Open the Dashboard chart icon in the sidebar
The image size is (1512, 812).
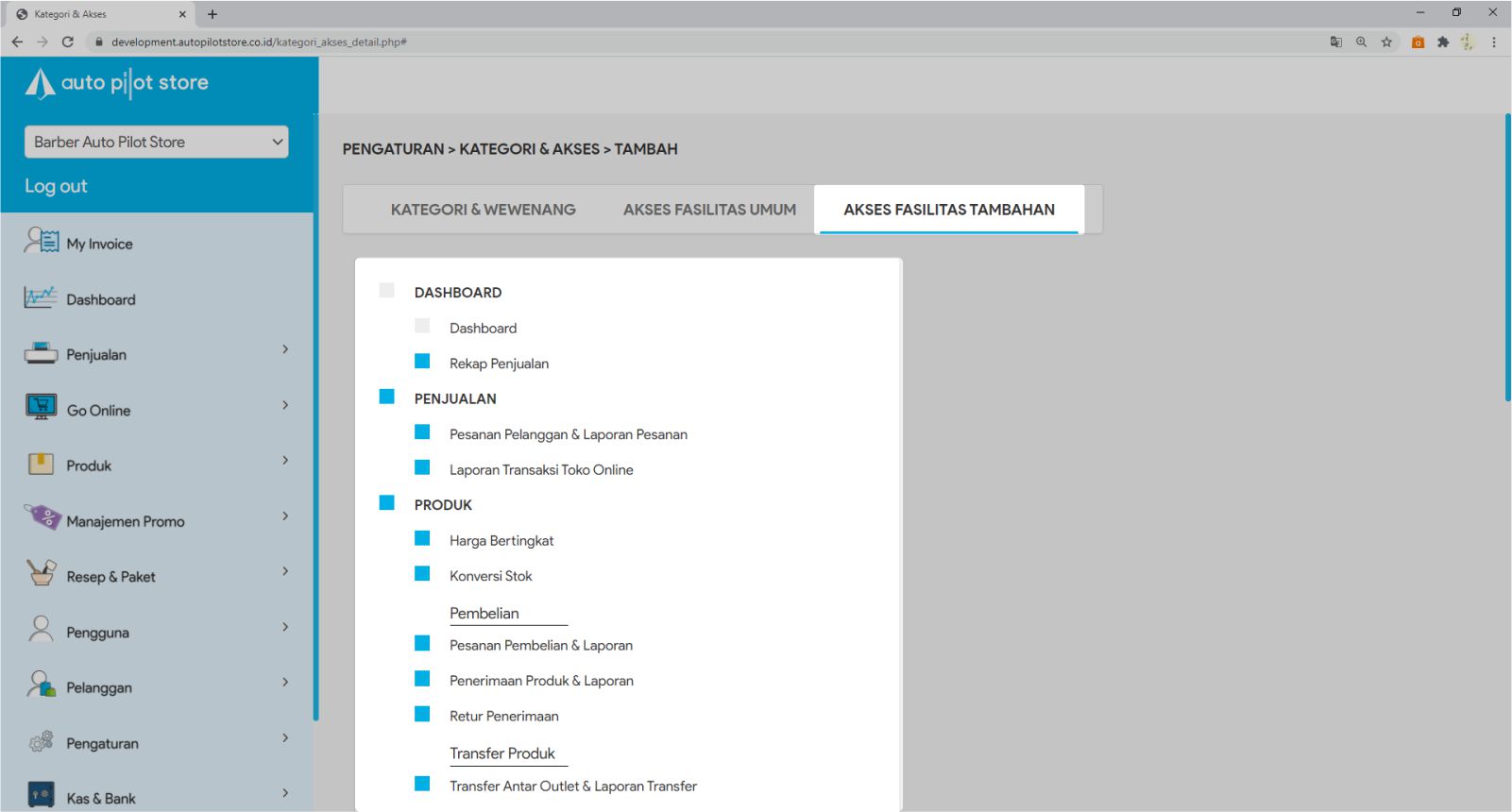click(41, 297)
